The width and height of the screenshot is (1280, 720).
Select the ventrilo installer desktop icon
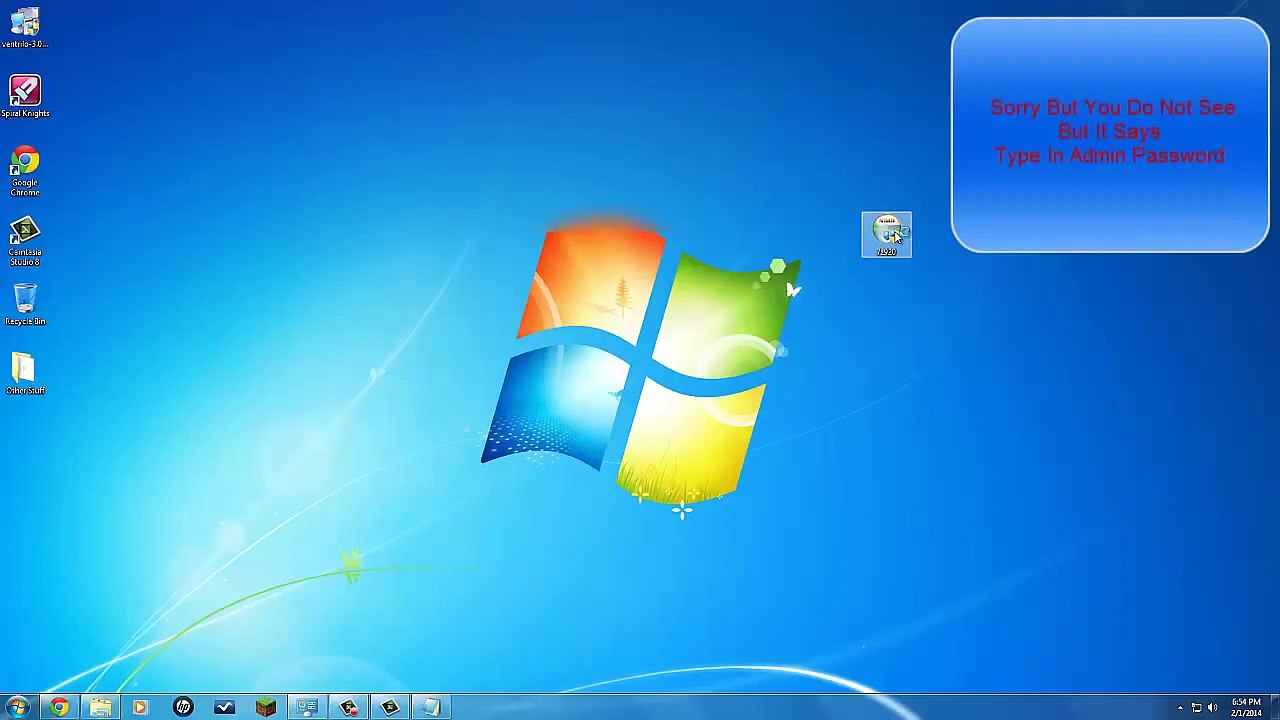25,28
